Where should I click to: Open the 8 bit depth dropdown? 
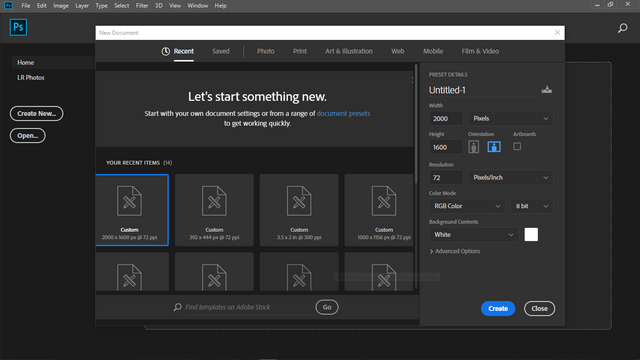532,206
